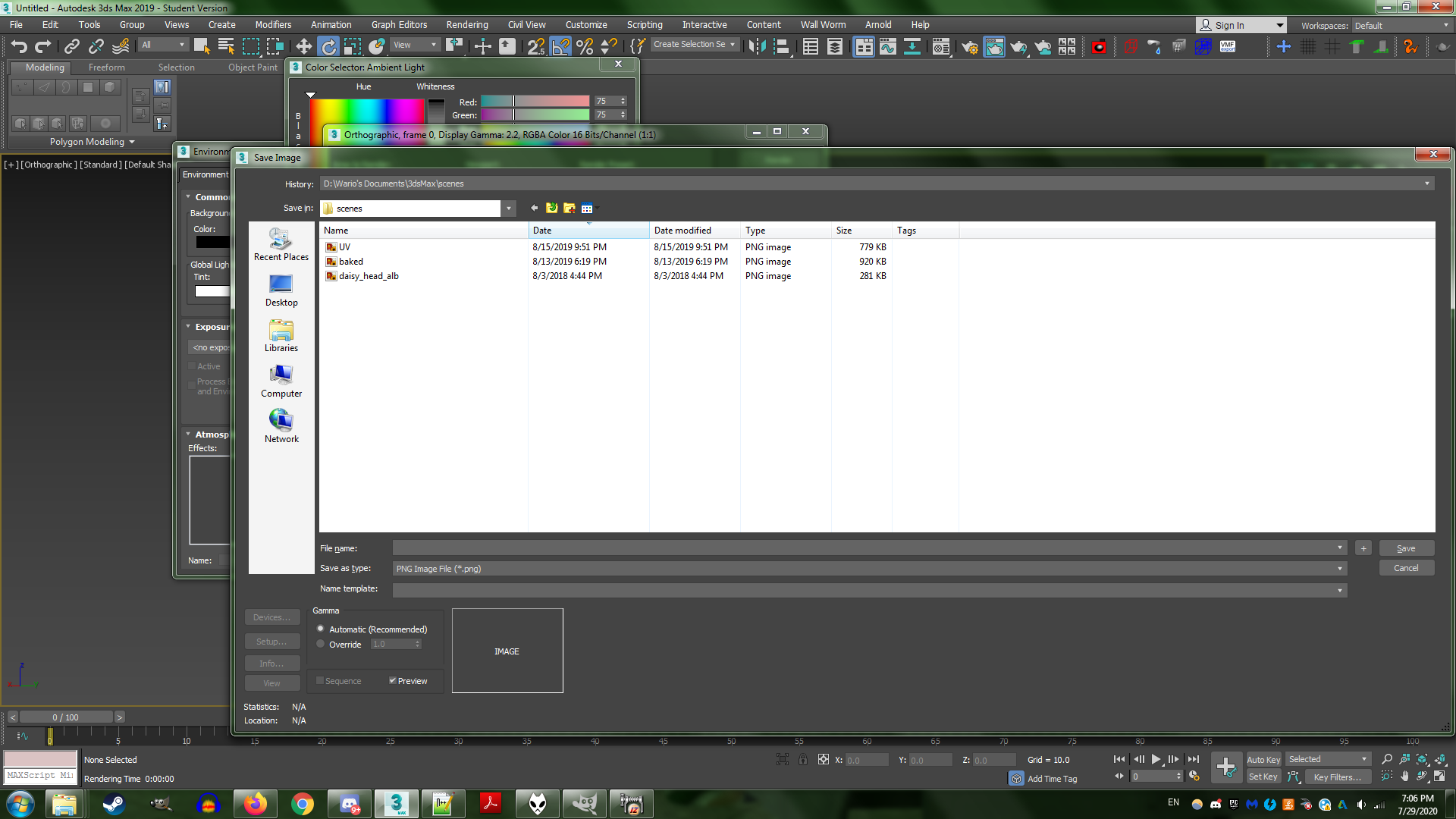Adjust the Red color slider
Image resolution: width=1456 pixels, height=819 pixels.
click(x=535, y=101)
